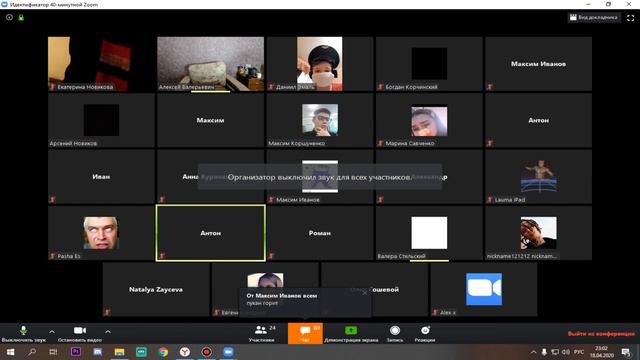Select Алексей Валерьевич video tile
The width and height of the screenshot is (640, 360).
[211, 64]
